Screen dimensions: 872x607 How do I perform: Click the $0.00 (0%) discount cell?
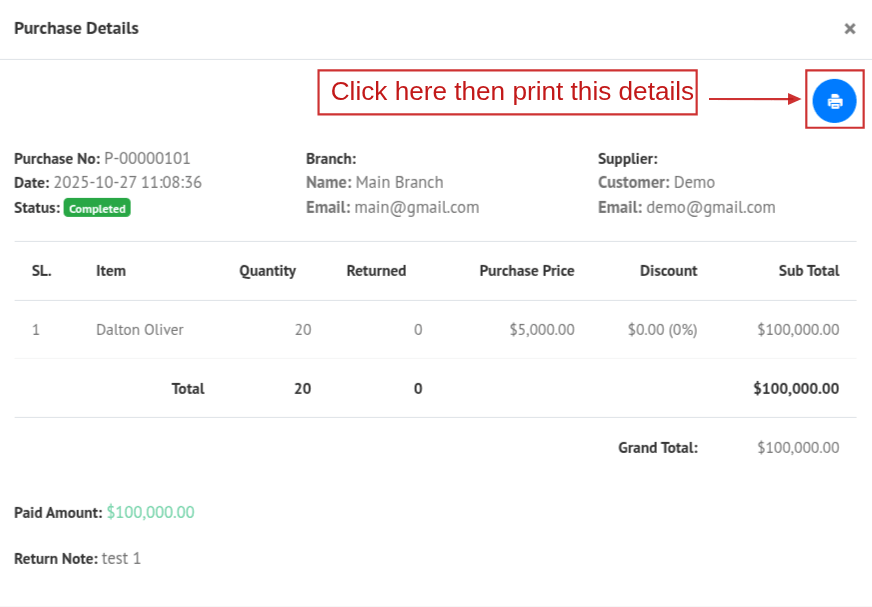[662, 329]
